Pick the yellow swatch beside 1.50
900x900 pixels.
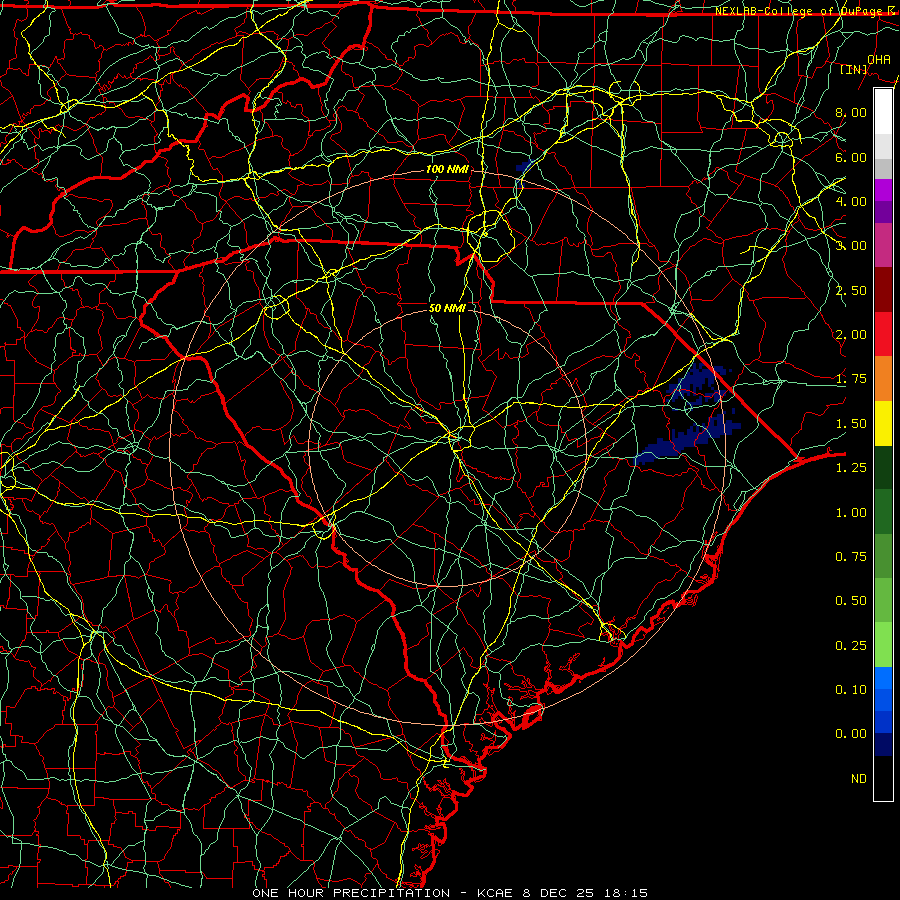(883, 423)
